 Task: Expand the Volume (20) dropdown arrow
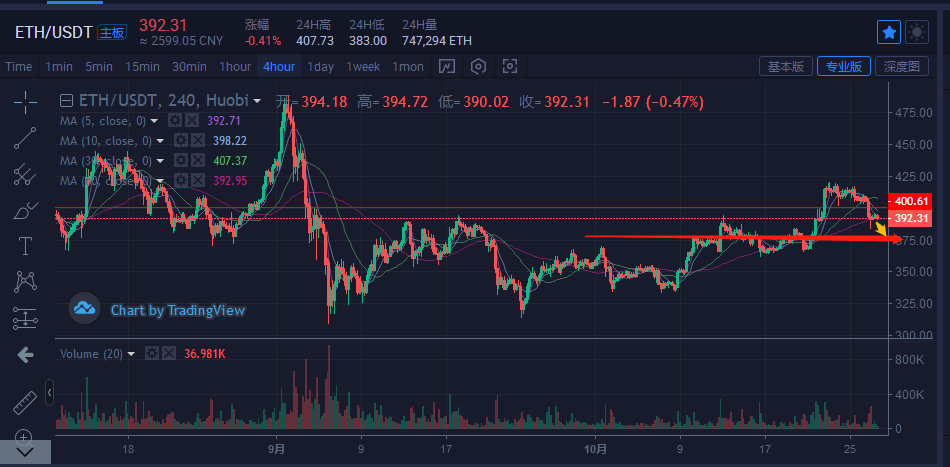[x=132, y=354]
